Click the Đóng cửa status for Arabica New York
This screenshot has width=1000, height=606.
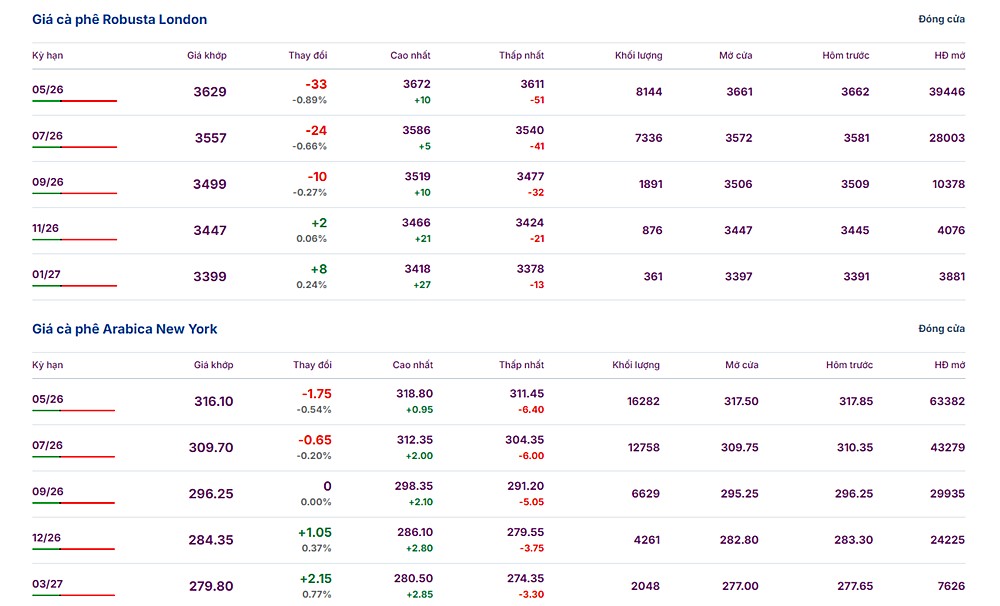941,329
